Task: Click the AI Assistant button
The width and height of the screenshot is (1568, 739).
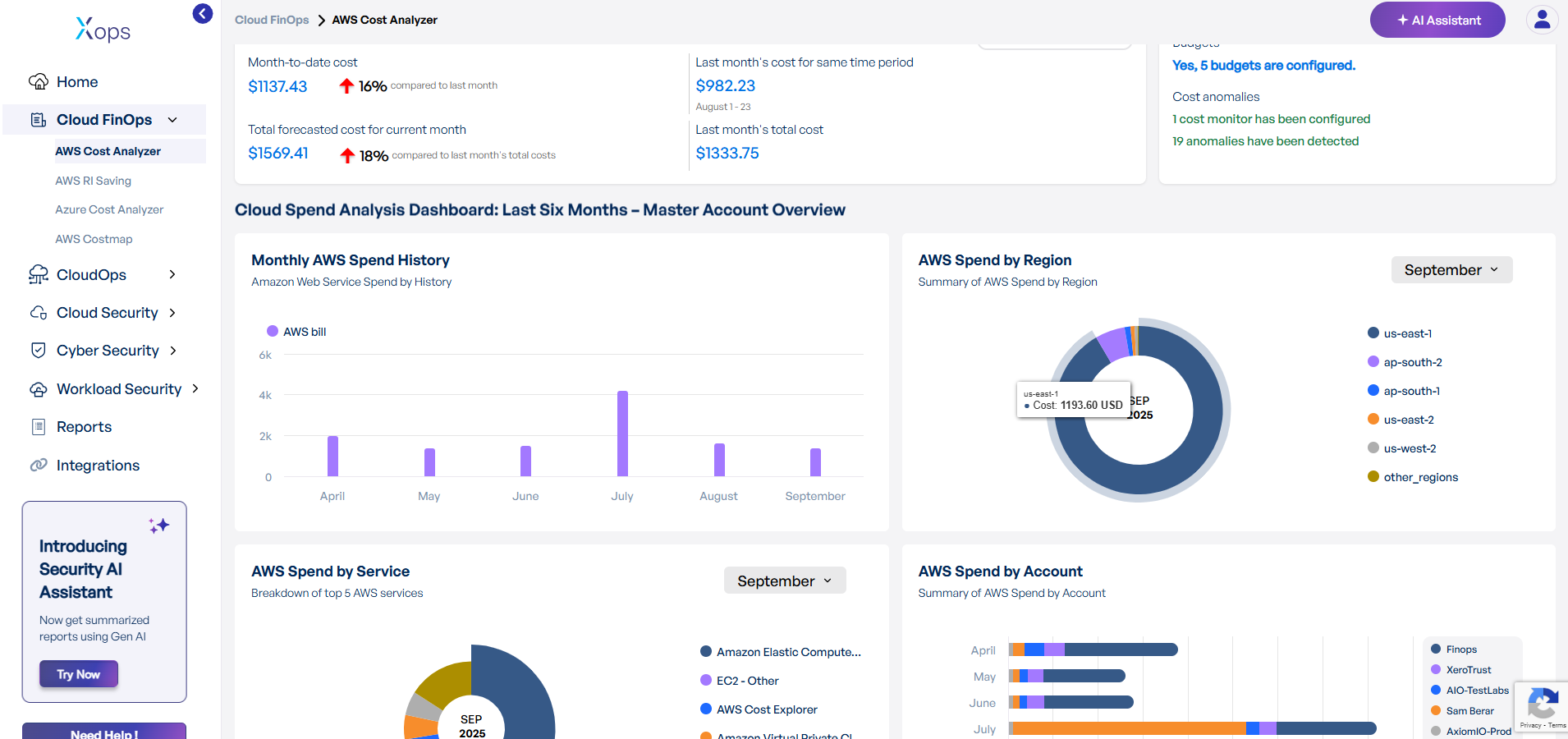Action: pos(1437,20)
